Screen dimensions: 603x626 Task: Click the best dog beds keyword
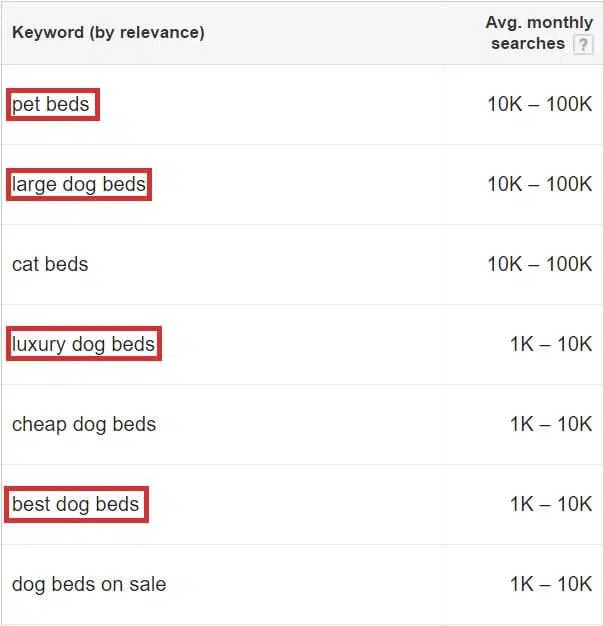(x=76, y=504)
